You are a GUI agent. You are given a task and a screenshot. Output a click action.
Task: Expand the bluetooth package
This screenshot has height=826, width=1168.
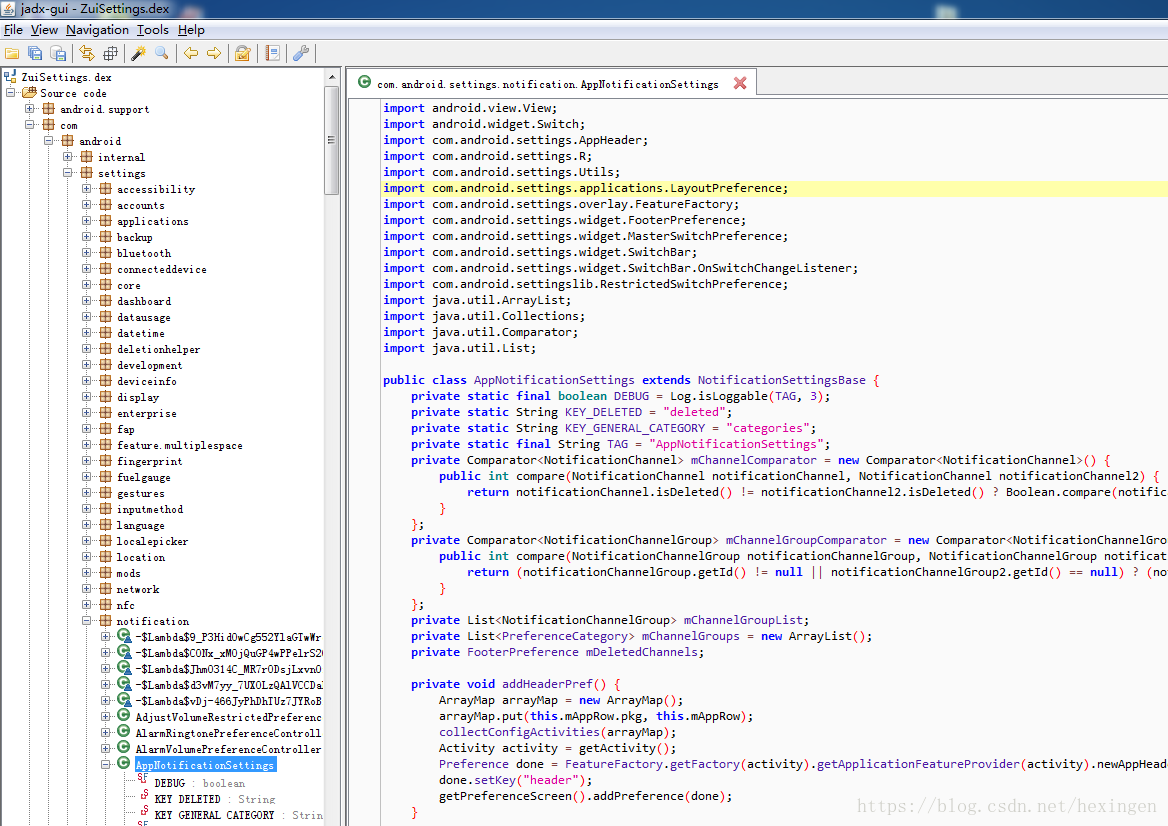[86, 253]
